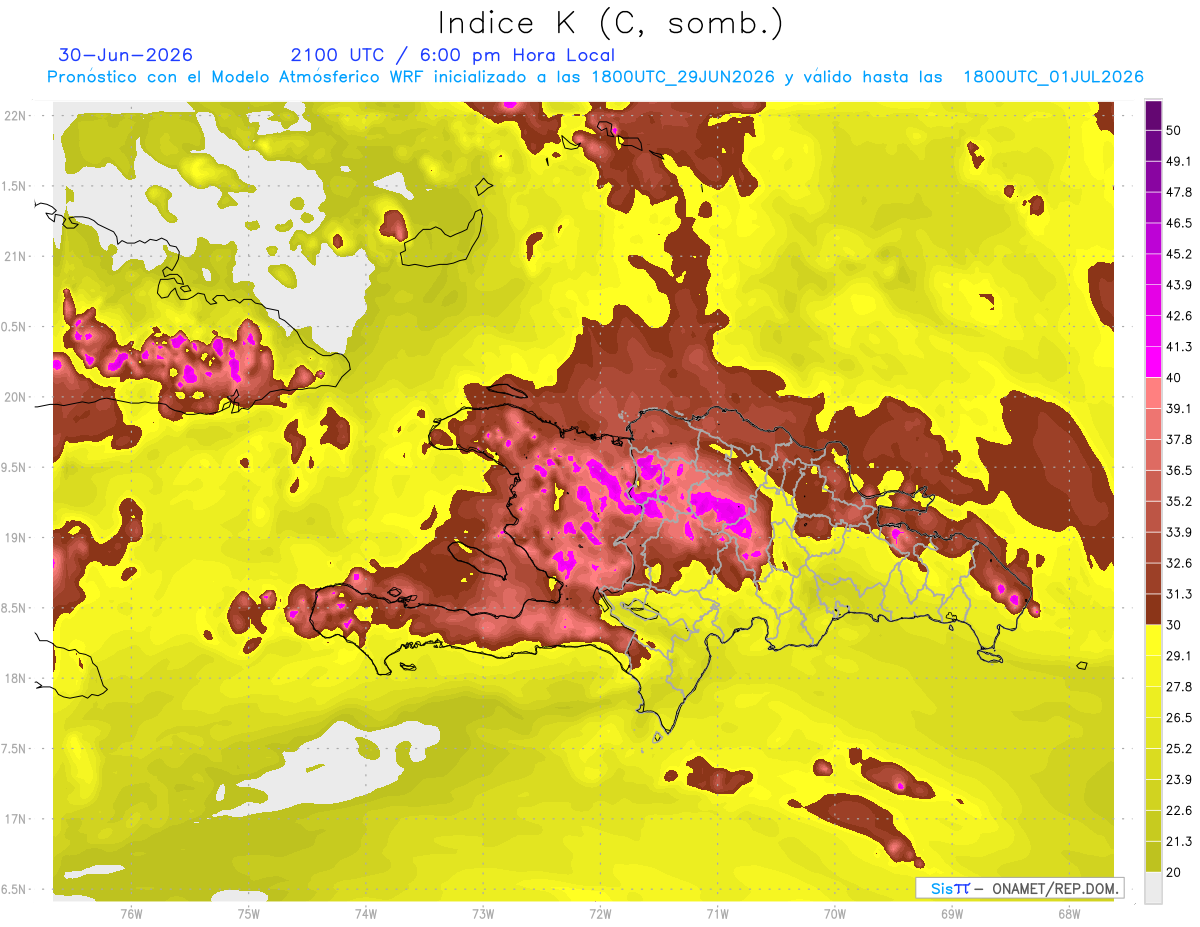Click the '71W' longitude label
1200x927 pixels.
[x=717, y=913]
